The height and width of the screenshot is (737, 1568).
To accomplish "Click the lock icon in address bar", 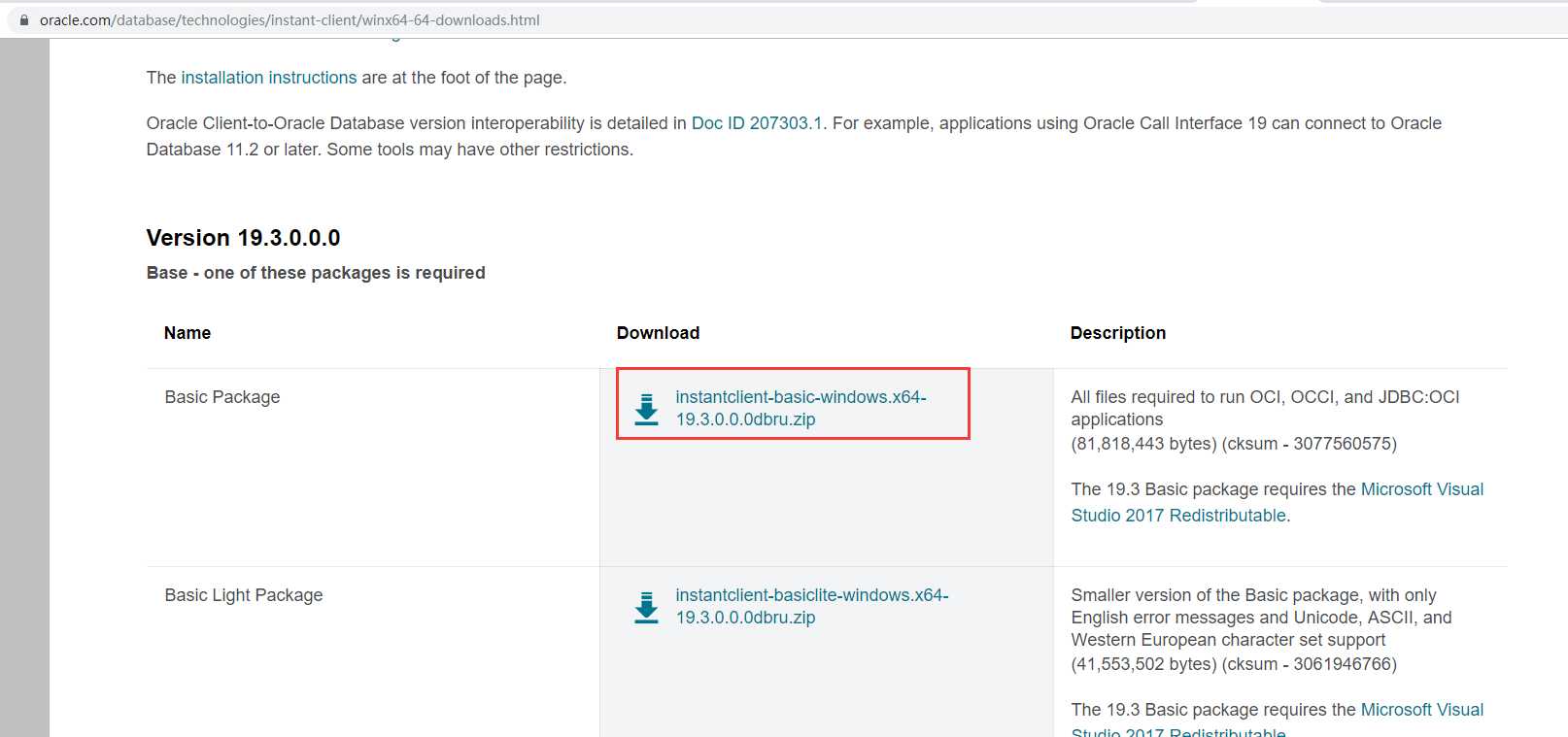I will tap(24, 19).
